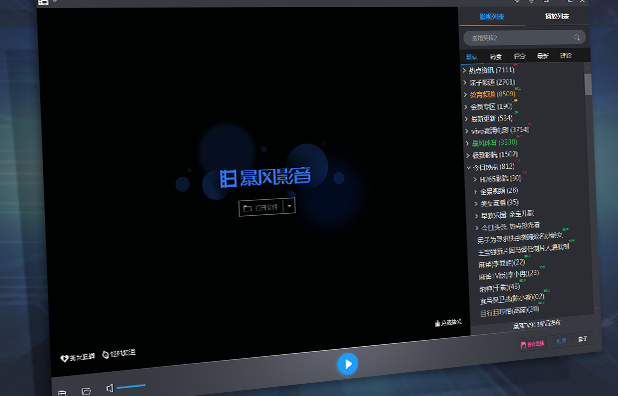Switch to the 播放列表 tab
Viewport: 618px width, 396px height.
tap(557, 16)
